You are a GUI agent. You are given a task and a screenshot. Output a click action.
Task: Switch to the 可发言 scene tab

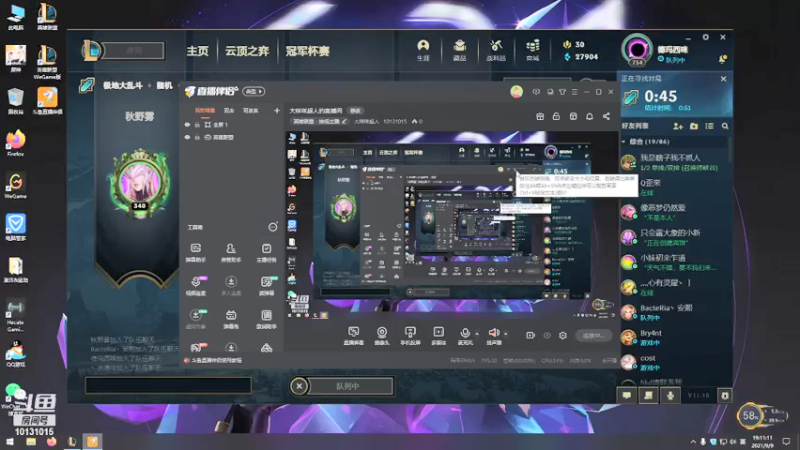pyautogui.click(x=251, y=110)
